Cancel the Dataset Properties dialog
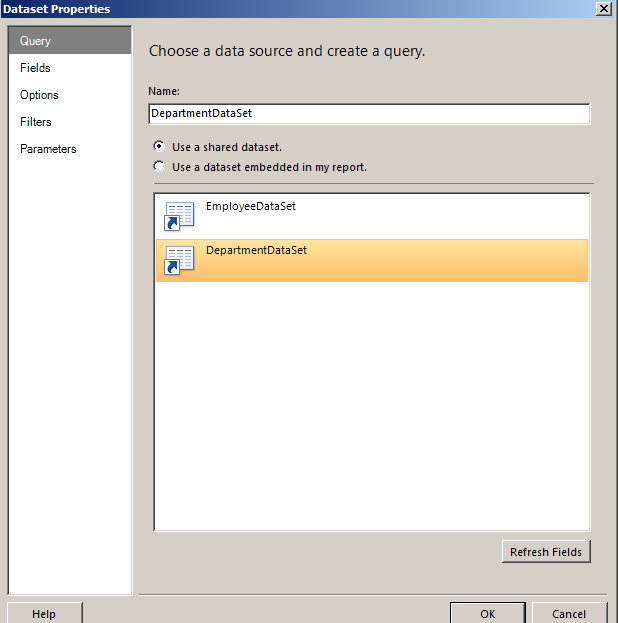The width and height of the screenshot is (618, 623). point(569,613)
